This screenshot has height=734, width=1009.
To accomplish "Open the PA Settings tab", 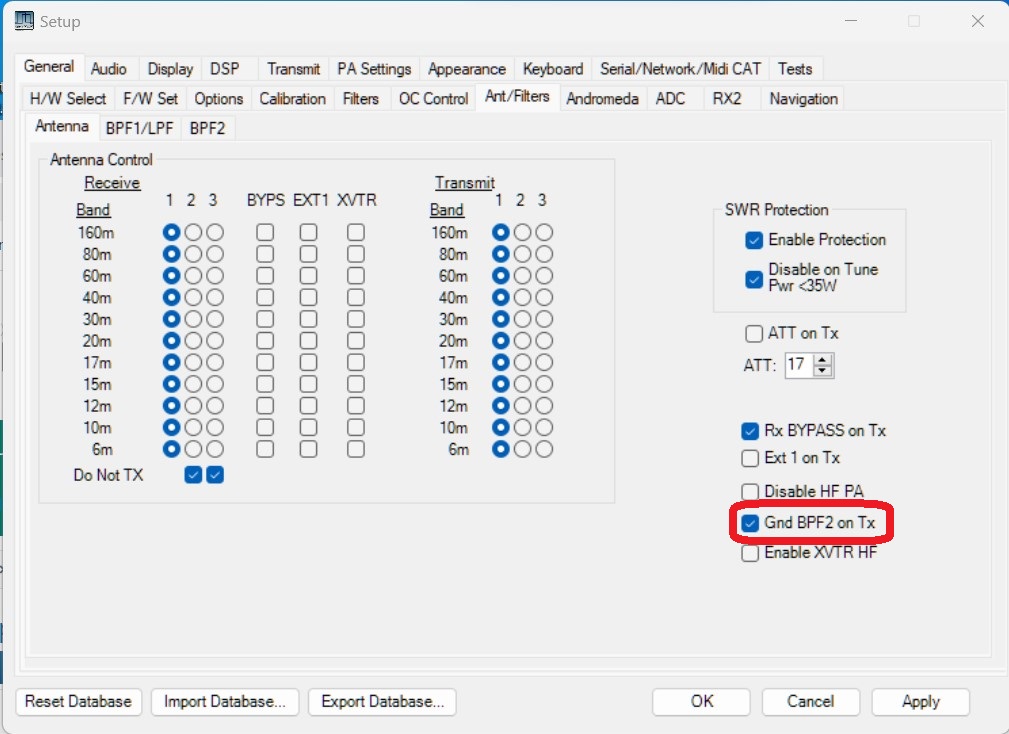I will 374,69.
